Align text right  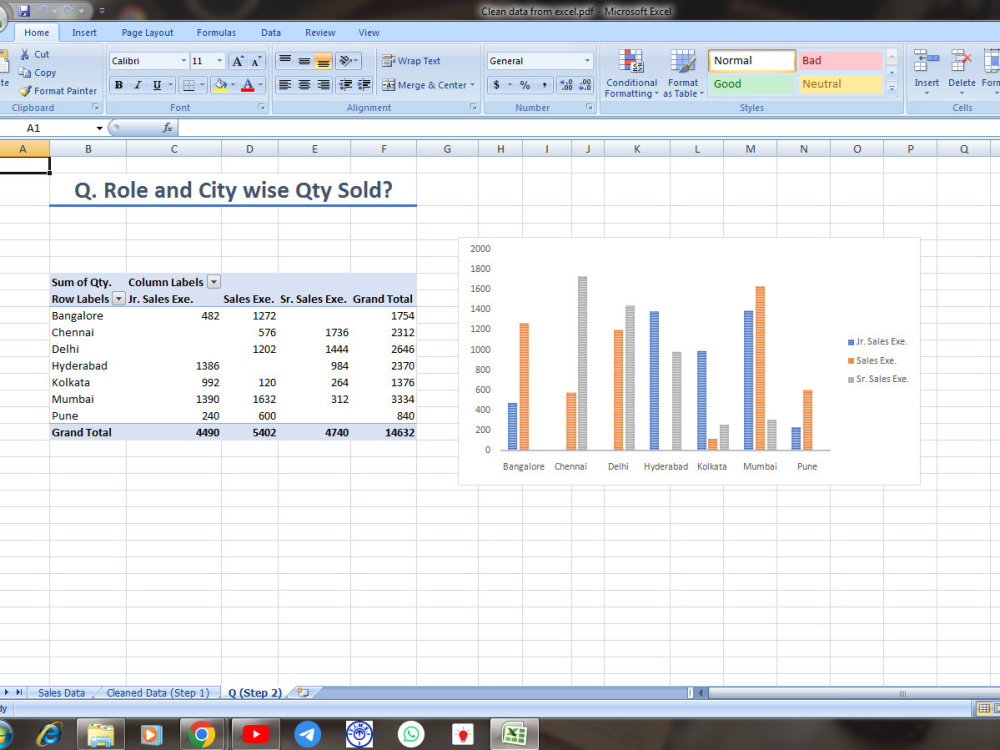pos(323,85)
